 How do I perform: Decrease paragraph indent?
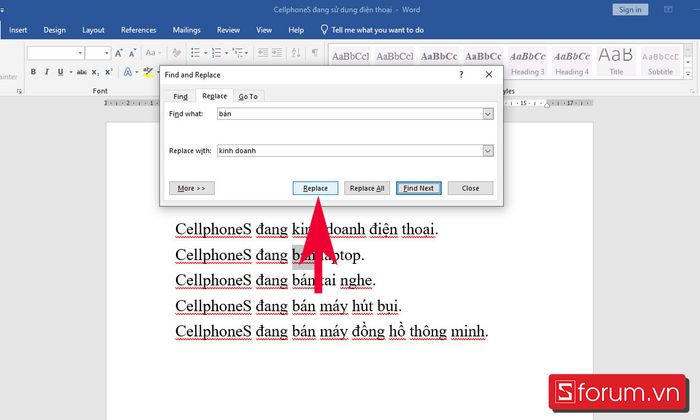(x=263, y=53)
